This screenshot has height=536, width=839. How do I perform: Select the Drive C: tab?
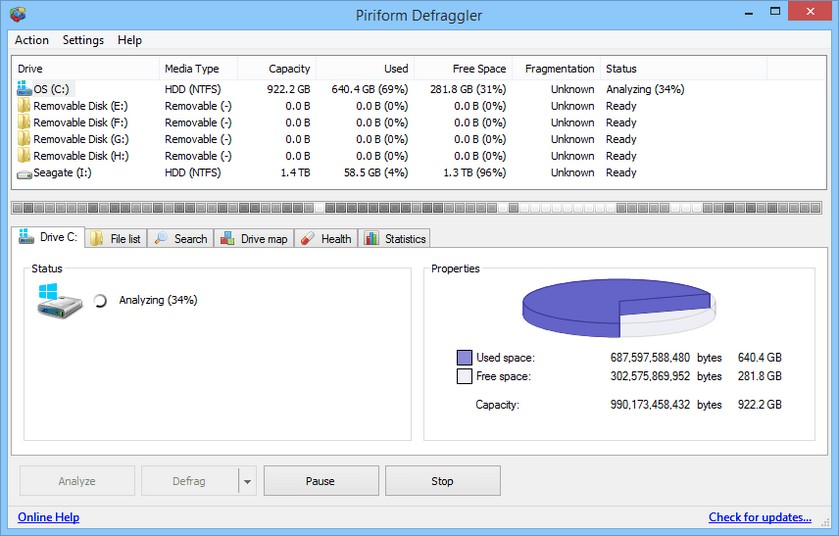[x=48, y=236]
